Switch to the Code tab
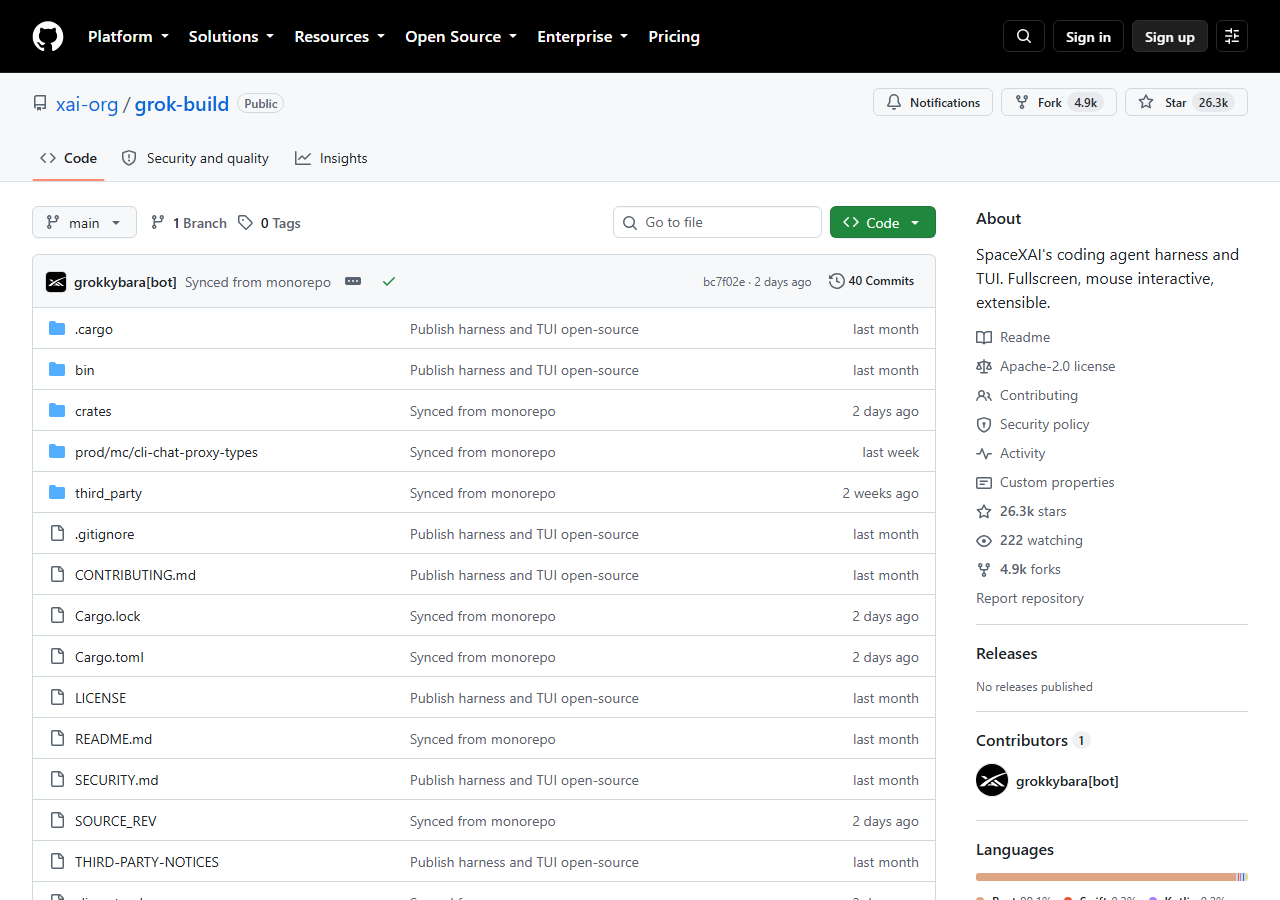This screenshot has height=900, width=1280. 68,158
